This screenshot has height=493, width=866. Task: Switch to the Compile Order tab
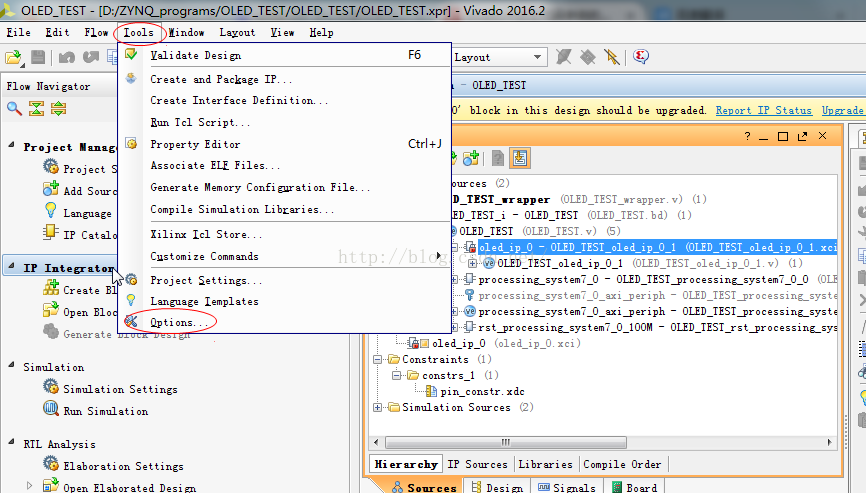click(622, 464)
